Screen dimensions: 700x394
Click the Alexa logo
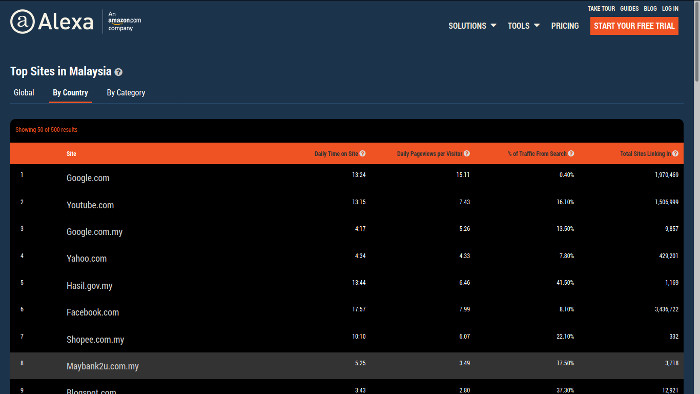52,21
